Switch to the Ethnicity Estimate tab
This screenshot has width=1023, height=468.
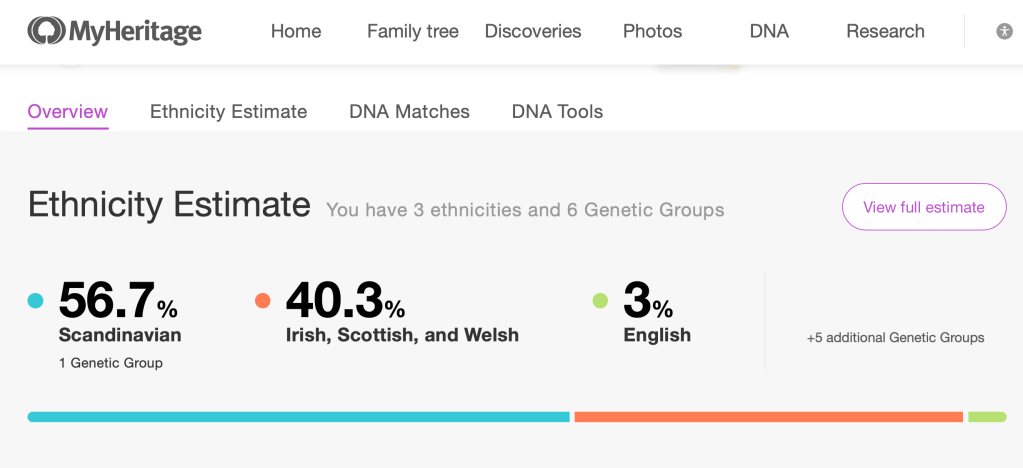point(228,112)
